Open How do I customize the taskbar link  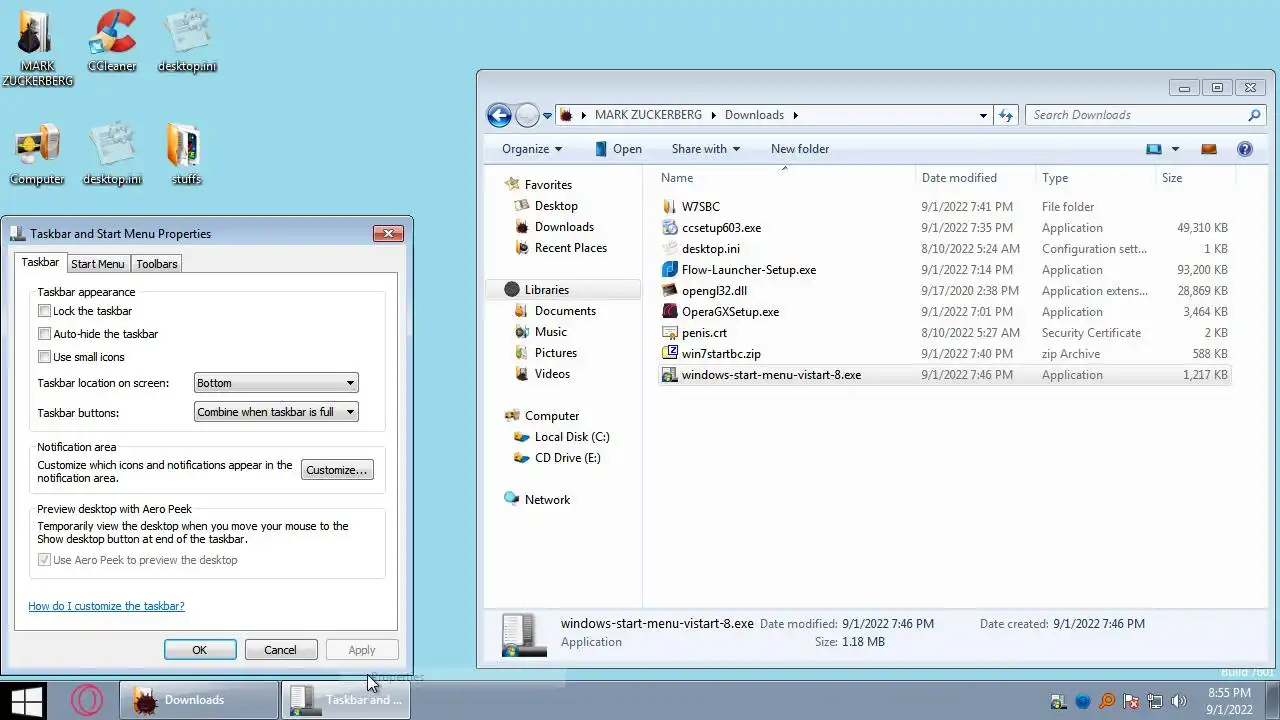107,606
